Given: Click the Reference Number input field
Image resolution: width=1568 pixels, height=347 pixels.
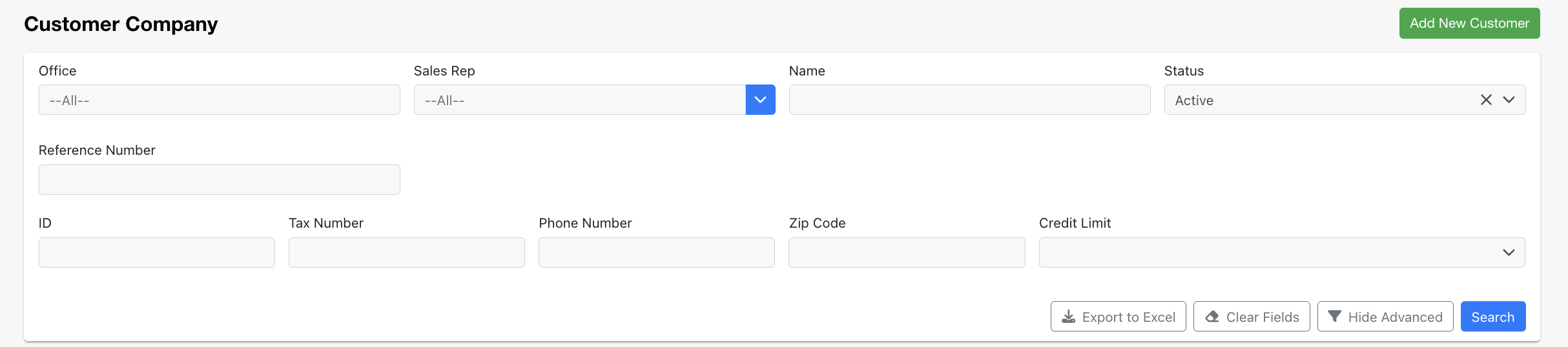Looking at the screenshot, I should 220,179.
